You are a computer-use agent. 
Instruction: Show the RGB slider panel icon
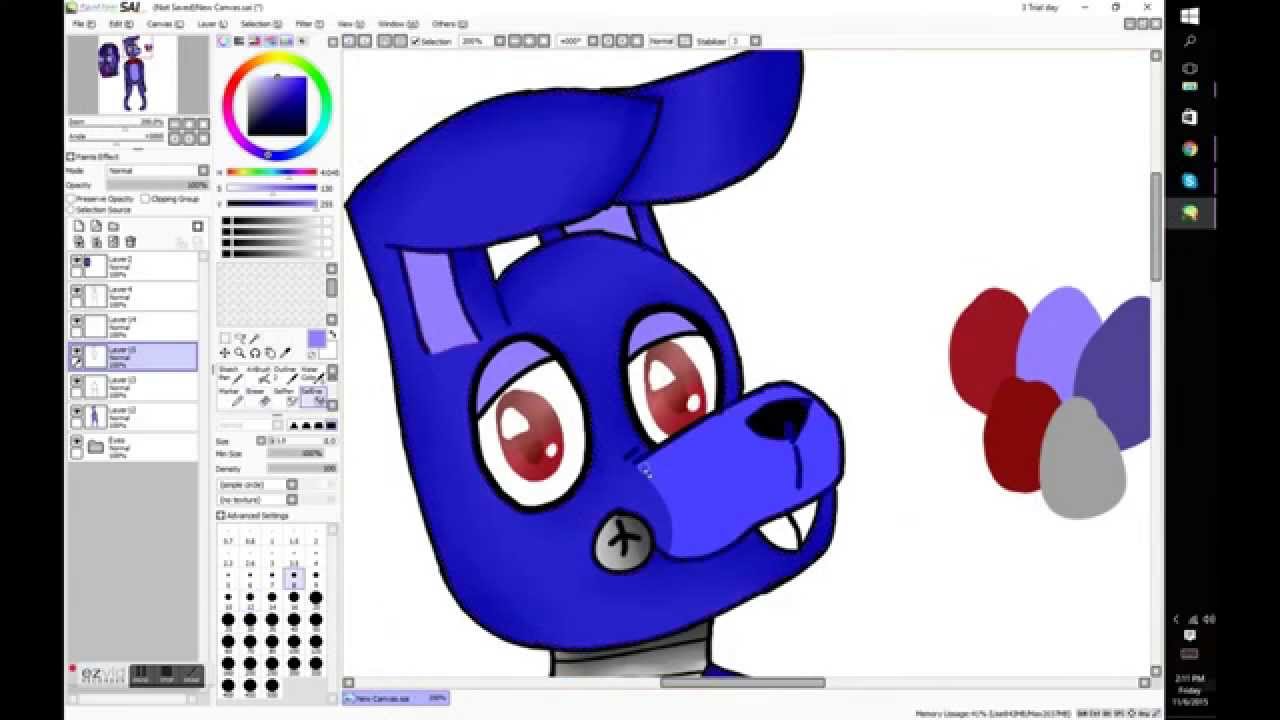[x=240, y=41]
